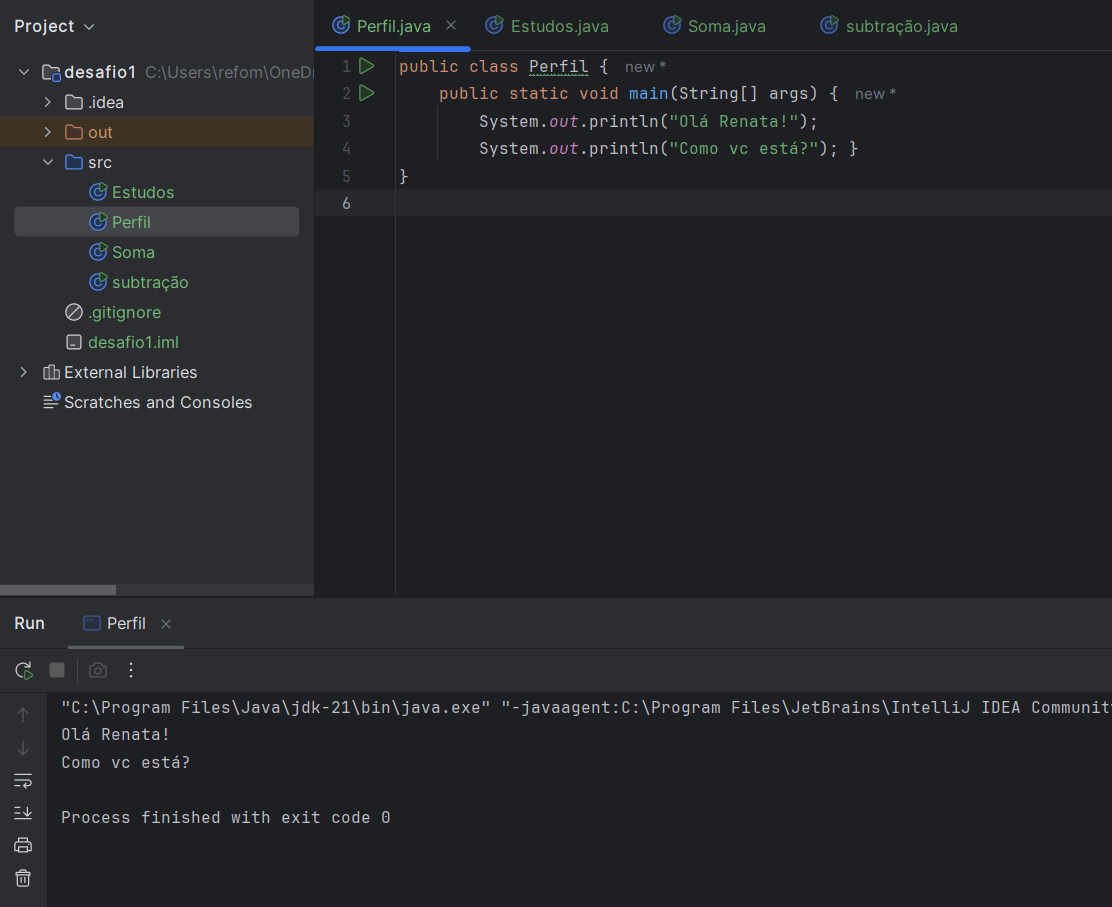Click the src folder icon

(x=74, y=162)
